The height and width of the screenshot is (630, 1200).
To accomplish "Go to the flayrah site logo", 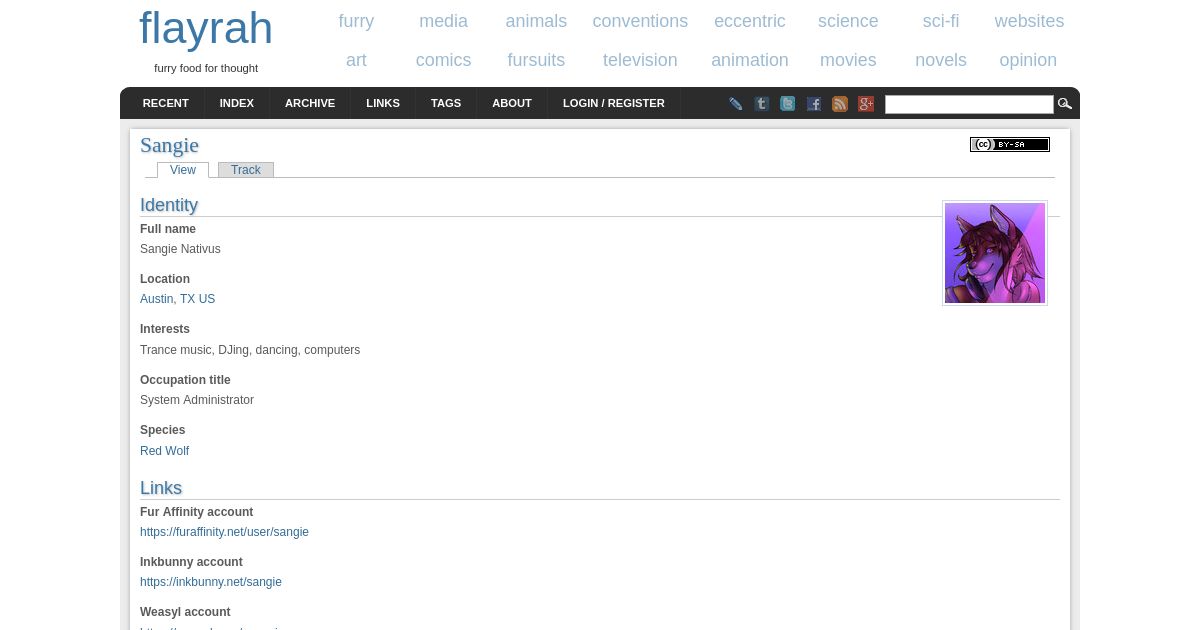I will pos(206,28).
